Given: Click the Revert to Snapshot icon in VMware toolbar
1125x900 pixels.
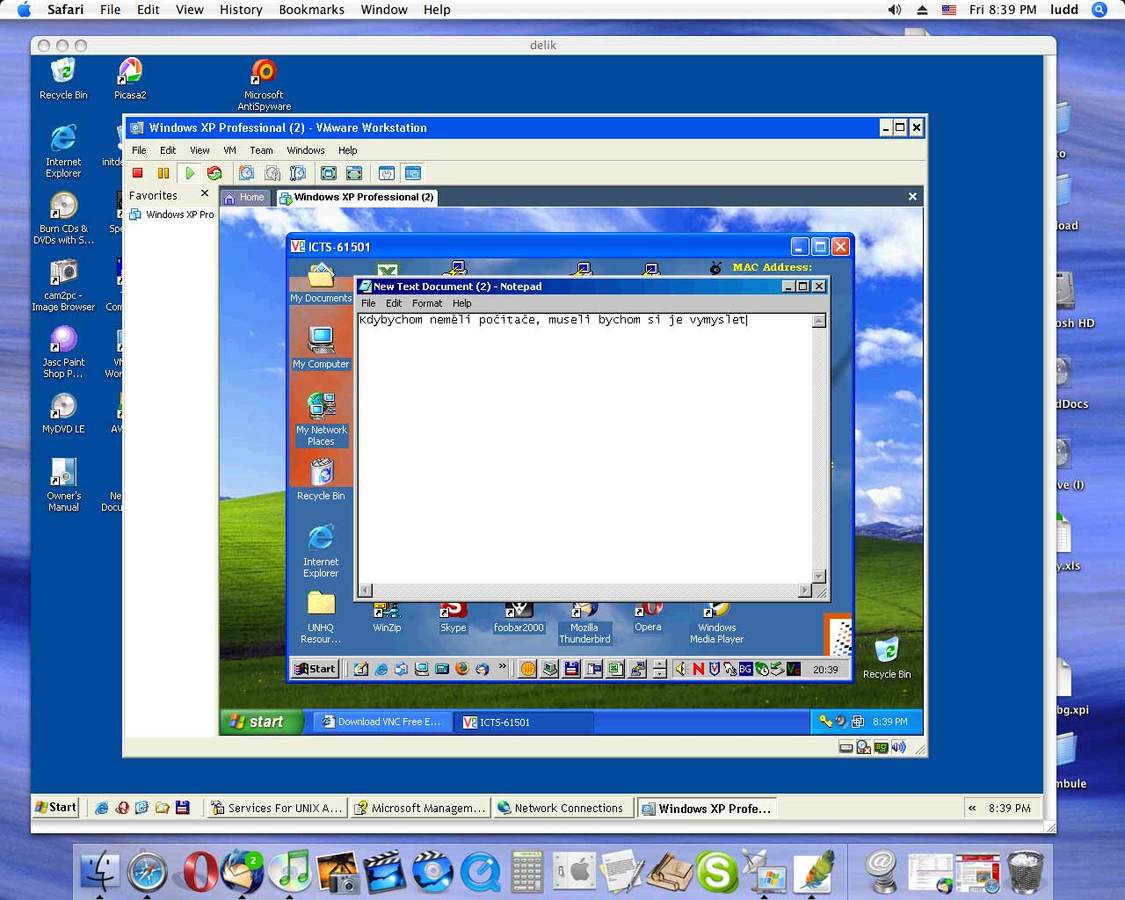Looking at the screenshot, I should pyautogui.click(x=272, y=173).
